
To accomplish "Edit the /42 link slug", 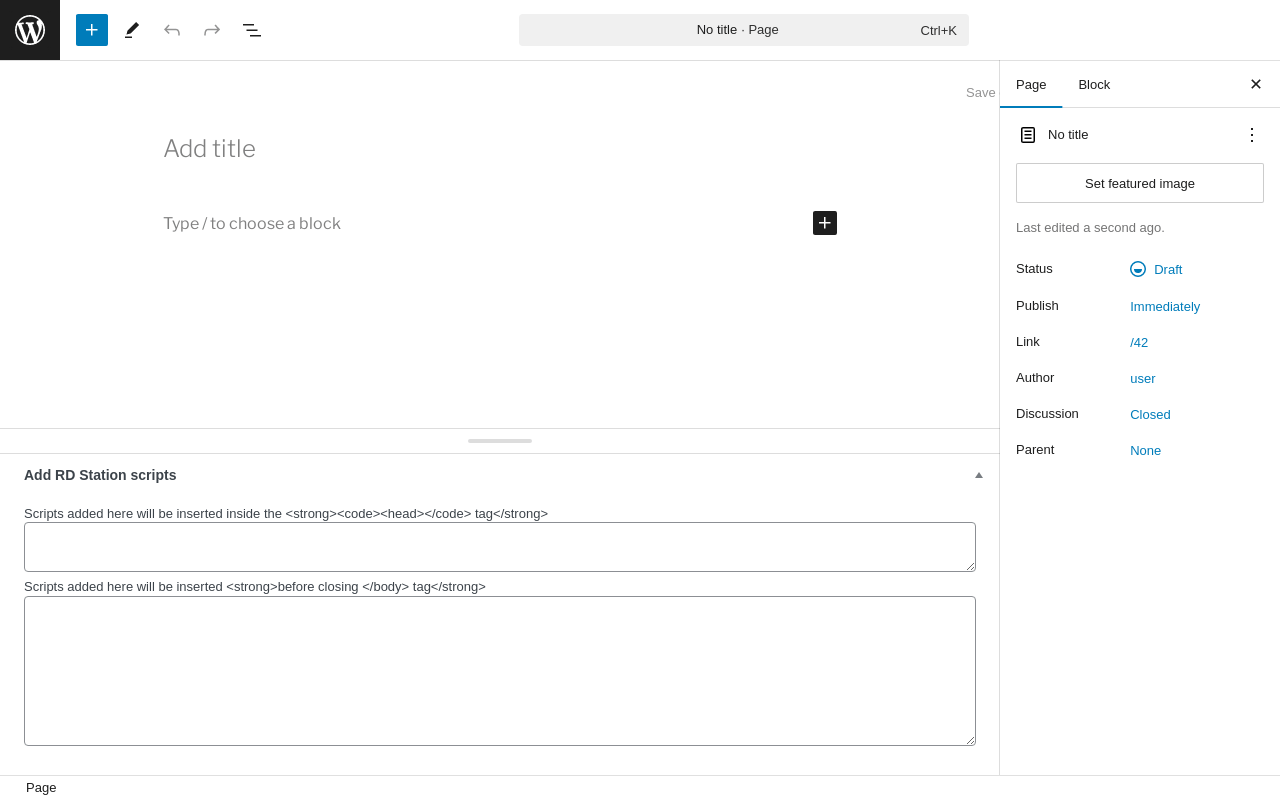I will point(1139,342).
